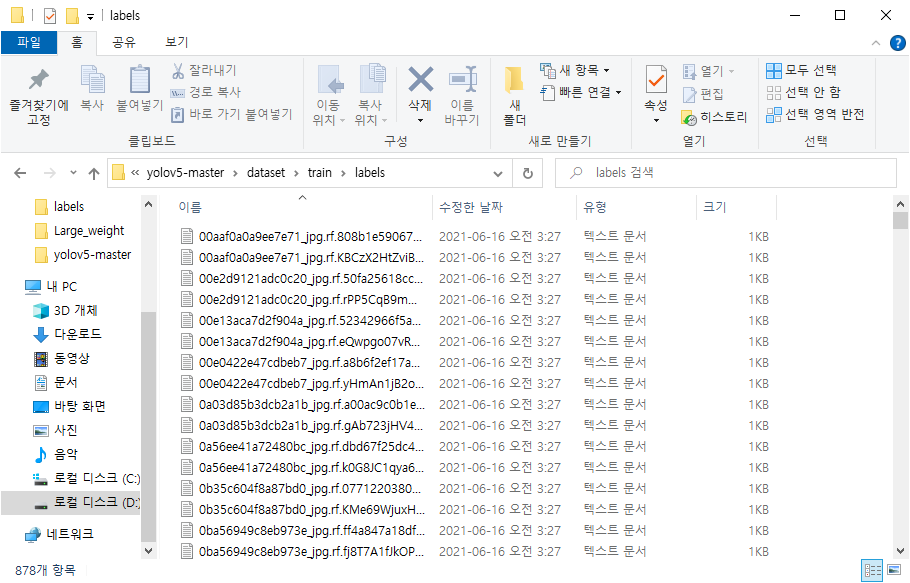Screen dimensions: 910x583
Task: Sort by 크기 column header
Action: pyautogui.click(x=736, y=207)
